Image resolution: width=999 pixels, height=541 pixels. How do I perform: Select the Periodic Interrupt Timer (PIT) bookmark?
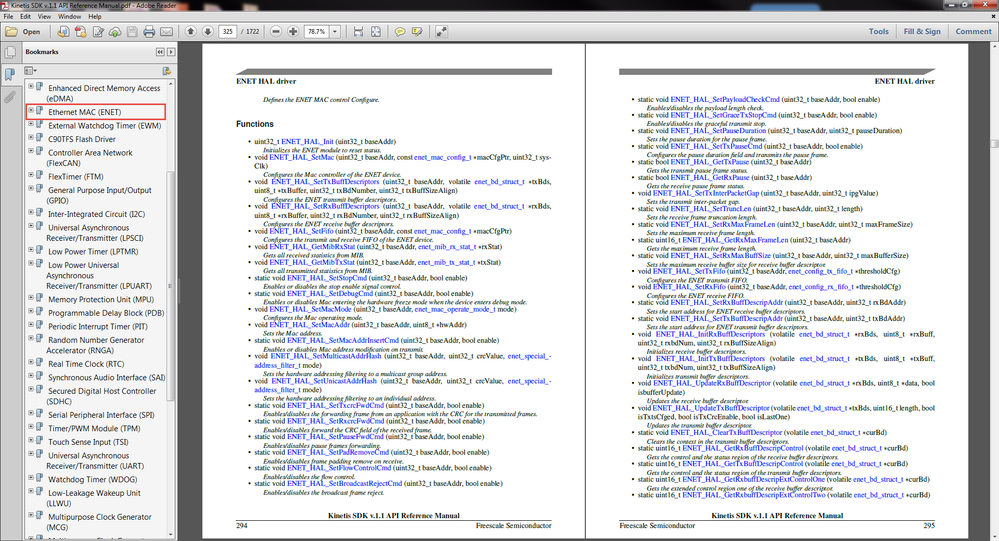click(97, 326)
